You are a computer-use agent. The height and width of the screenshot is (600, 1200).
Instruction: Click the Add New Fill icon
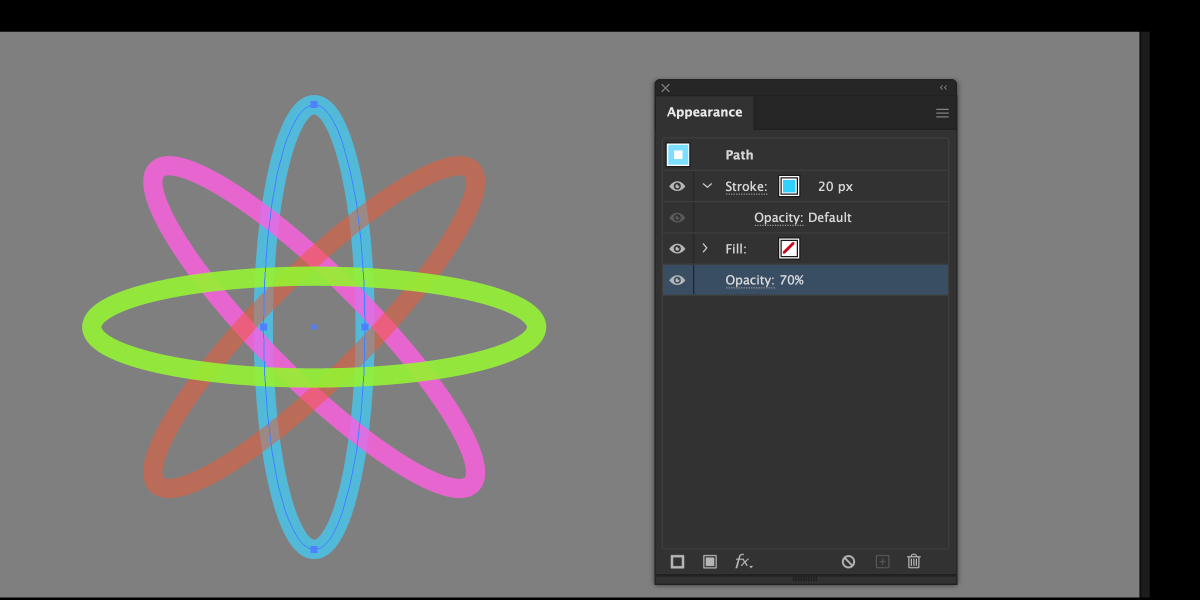710,562
